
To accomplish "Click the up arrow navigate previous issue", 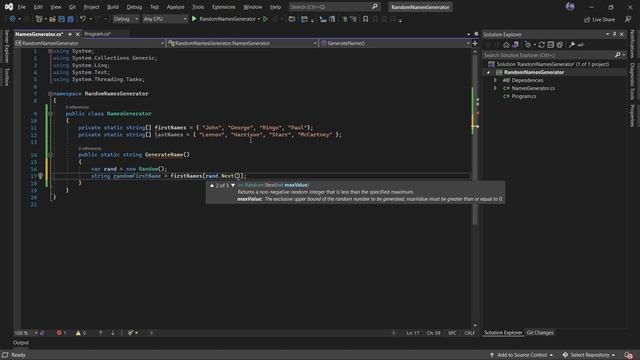I will pos(100,333).
